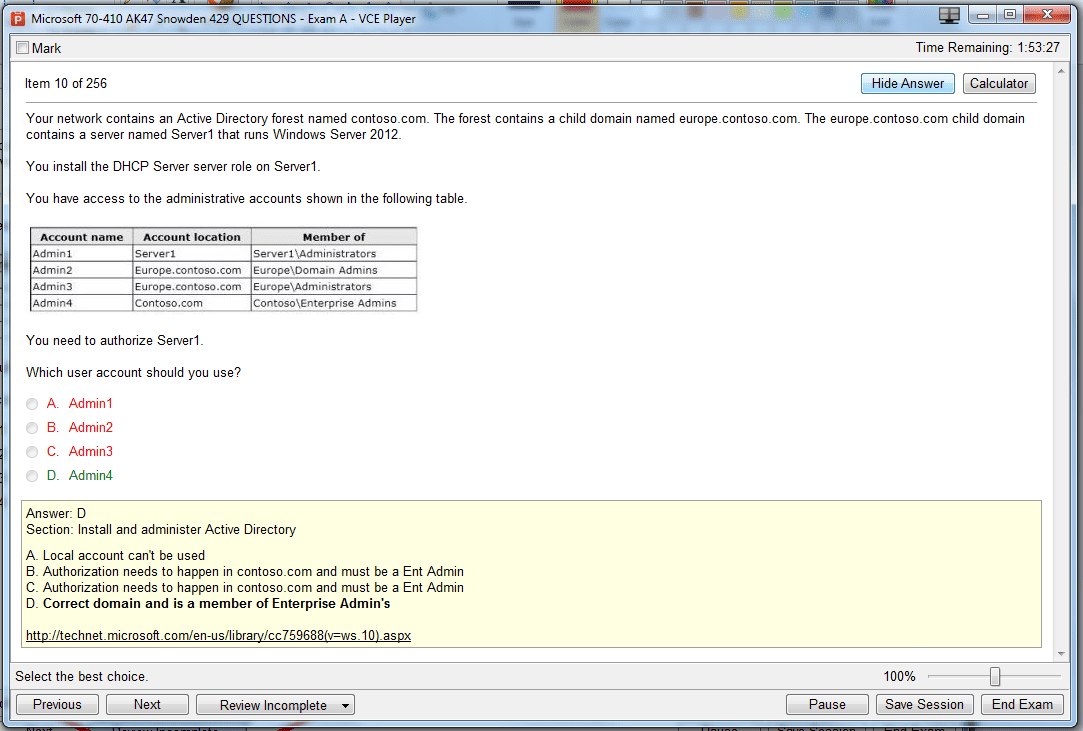The height and width of the screenshot is (731, 1083).
Task: Click the Admin3 cell in accounts table
Action: pos(82,287)
